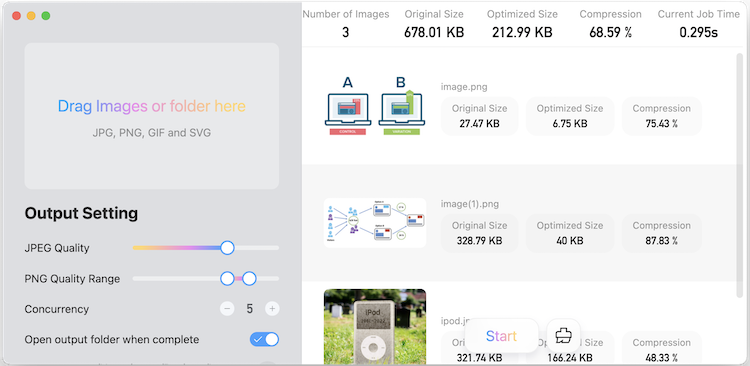Click the Output Setting heading
750x366 pixels.
click(x=81, y=213)
